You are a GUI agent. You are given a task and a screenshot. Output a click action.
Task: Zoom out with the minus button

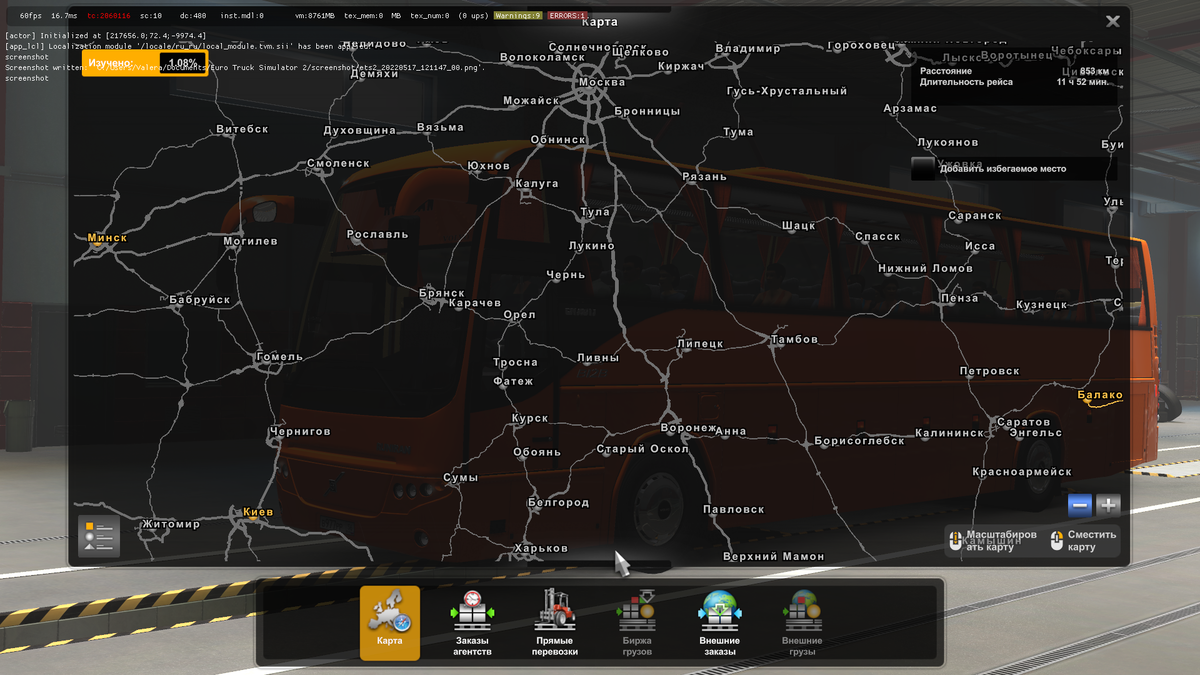pos(1079,505)
